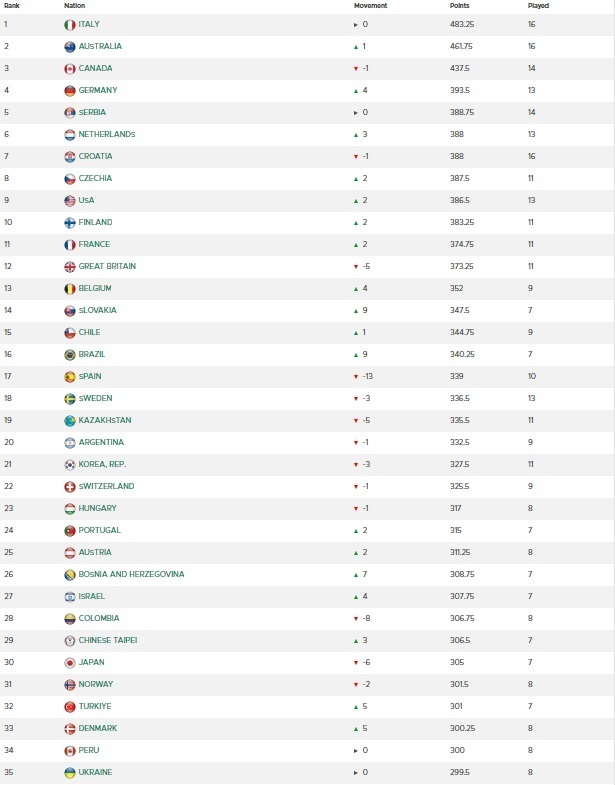Click the Germany flag icon
Image resolution: width=615 pixels, height=785 pixels.
69,90
